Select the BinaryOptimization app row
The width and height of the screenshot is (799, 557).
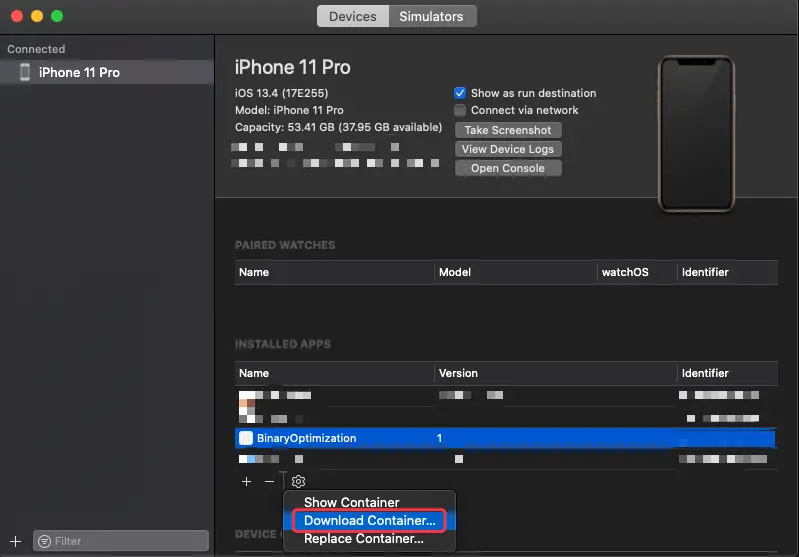click(x=505, y=438)
